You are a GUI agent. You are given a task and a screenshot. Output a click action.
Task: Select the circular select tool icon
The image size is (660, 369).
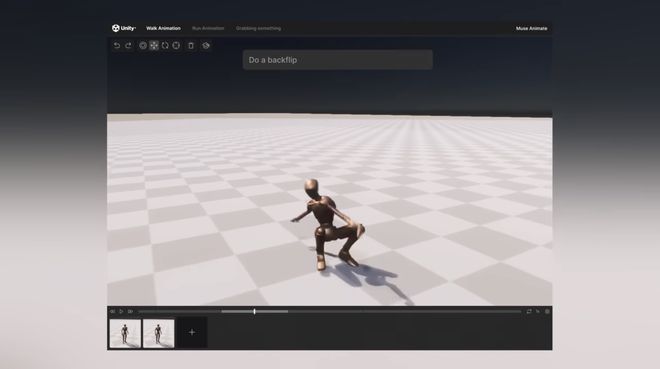(x=143, y=45)
